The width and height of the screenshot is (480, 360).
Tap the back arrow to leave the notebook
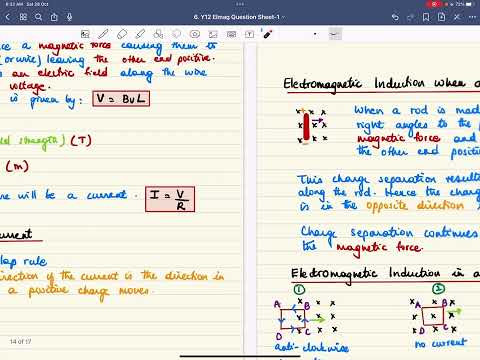[x=8, y=17]
